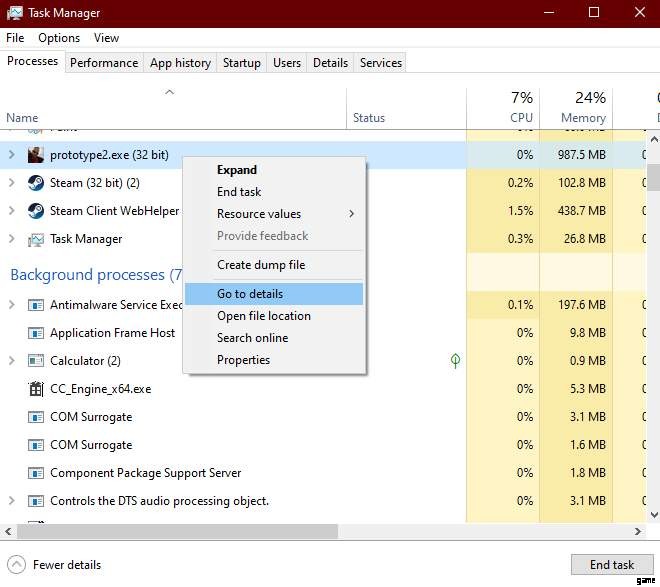Select the Application Frame Host row
Viewport: 660px width, 587px height.
(323, 333)
